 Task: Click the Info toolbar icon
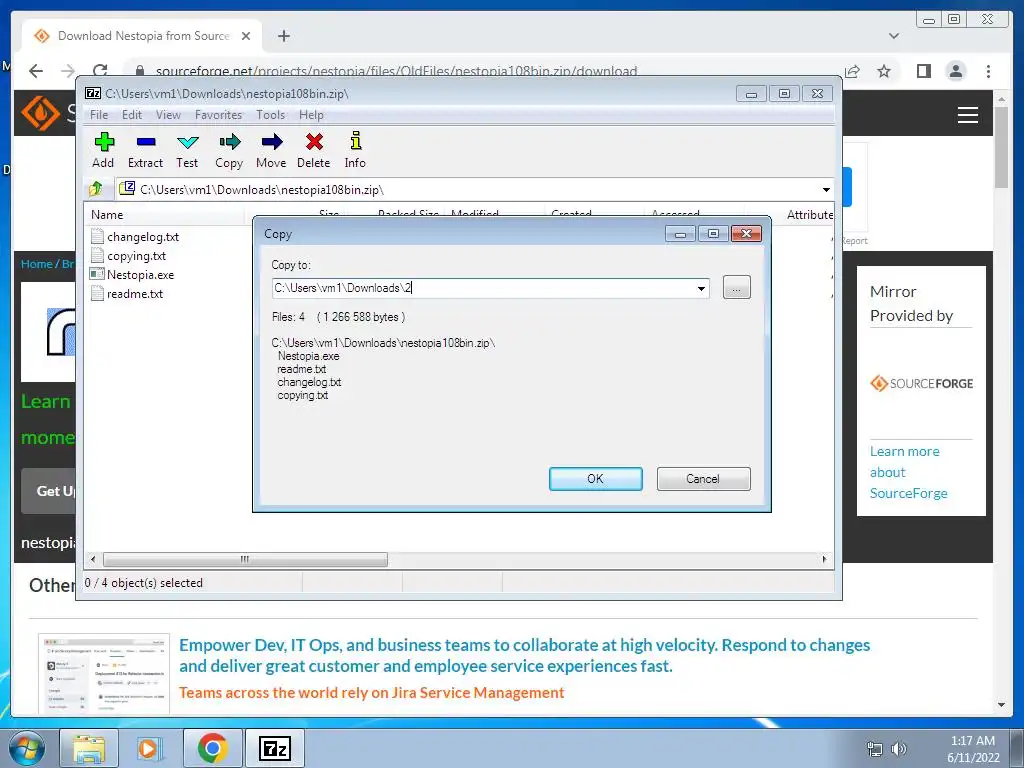[355, 150]
